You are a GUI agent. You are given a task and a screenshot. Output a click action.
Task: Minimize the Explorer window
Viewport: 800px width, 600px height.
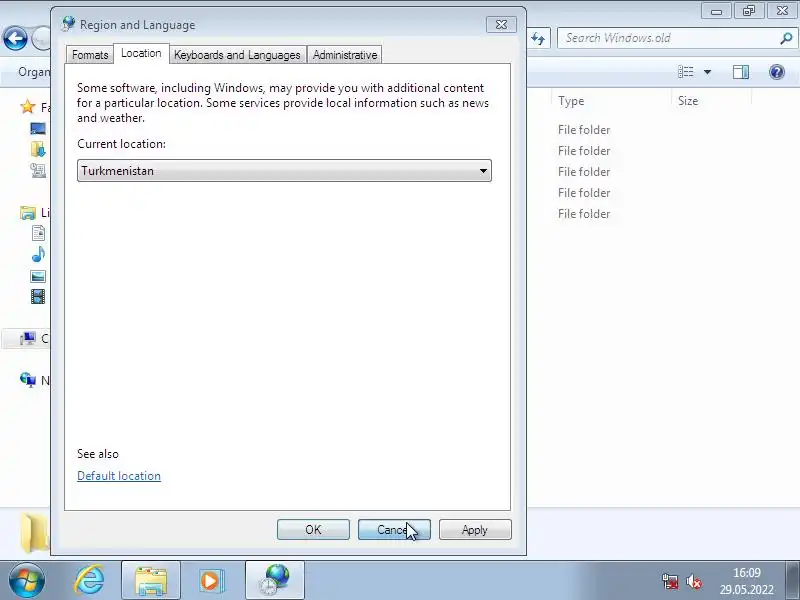click(716, 10)
